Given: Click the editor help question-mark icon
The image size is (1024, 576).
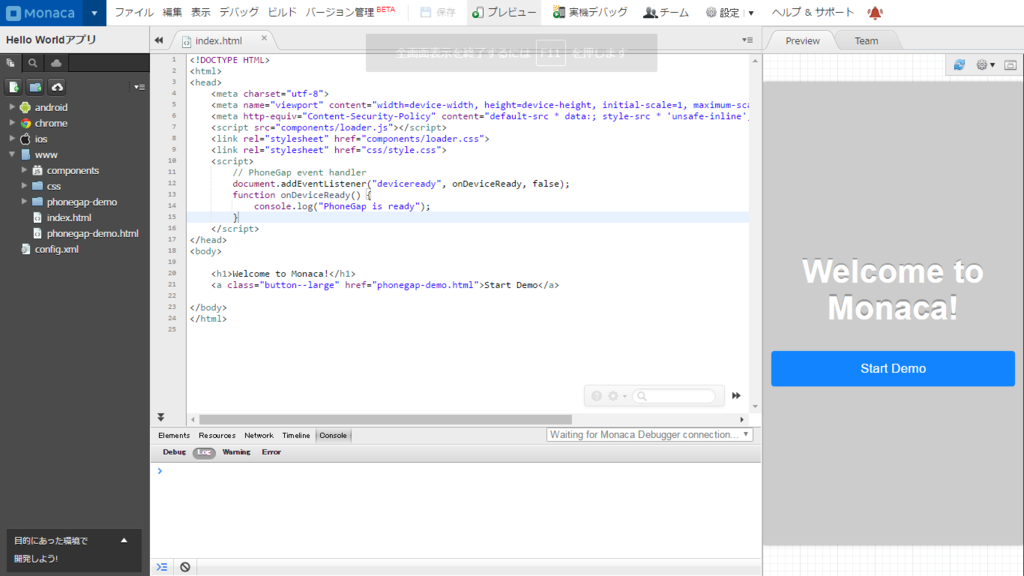Looking at the screenshot, I should pos(596,396).
